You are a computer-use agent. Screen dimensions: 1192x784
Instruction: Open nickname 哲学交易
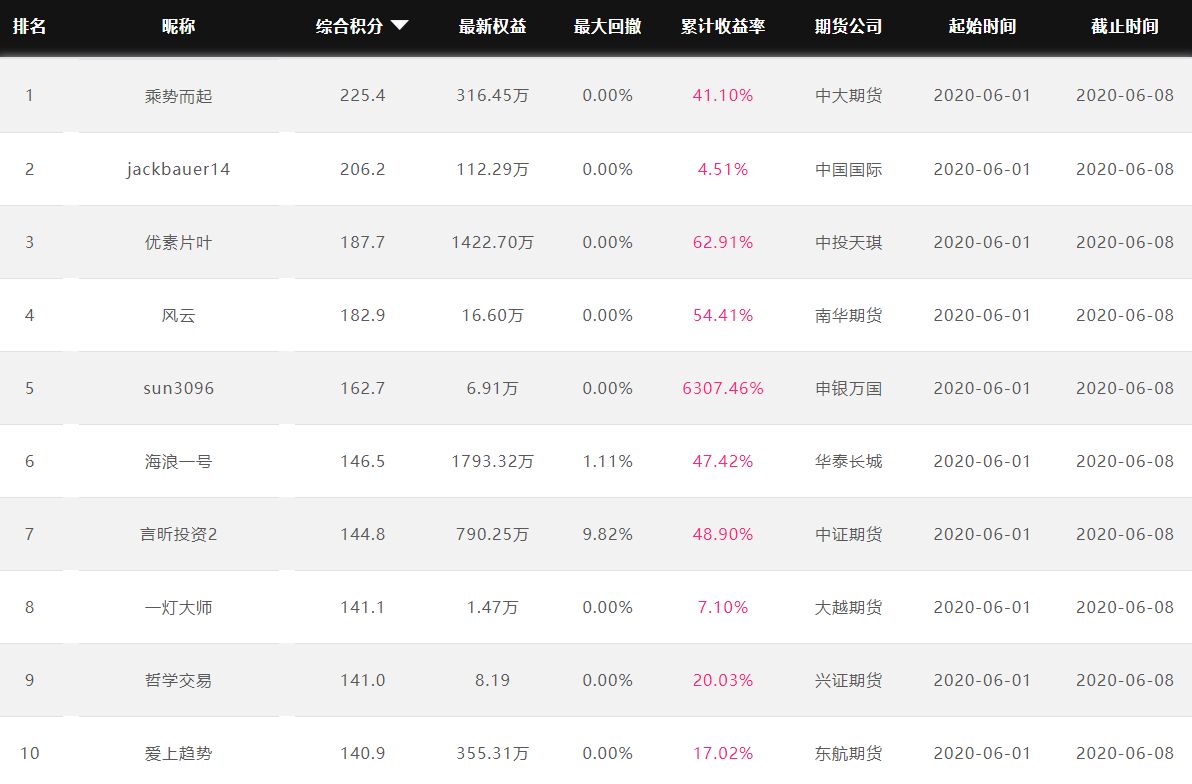click(x=179, y=681)
